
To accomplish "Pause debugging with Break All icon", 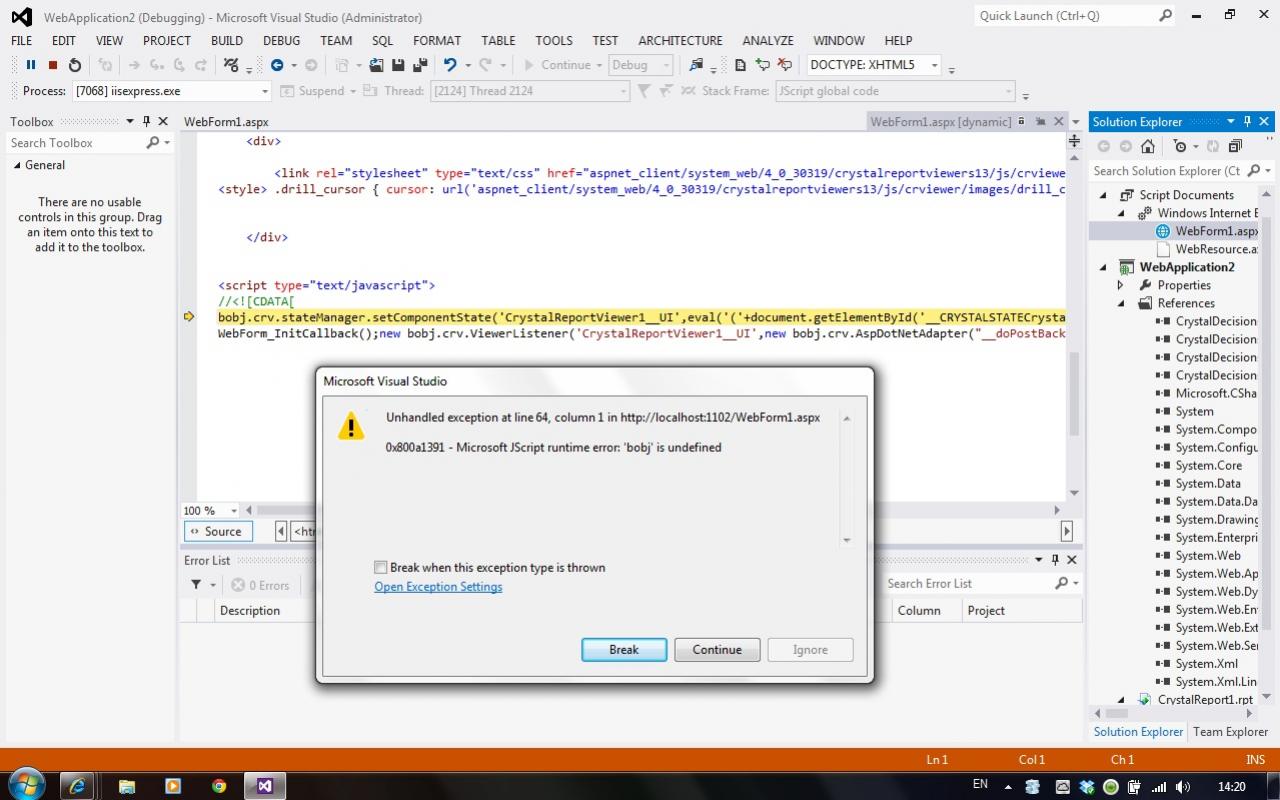I will coord(31,65).
